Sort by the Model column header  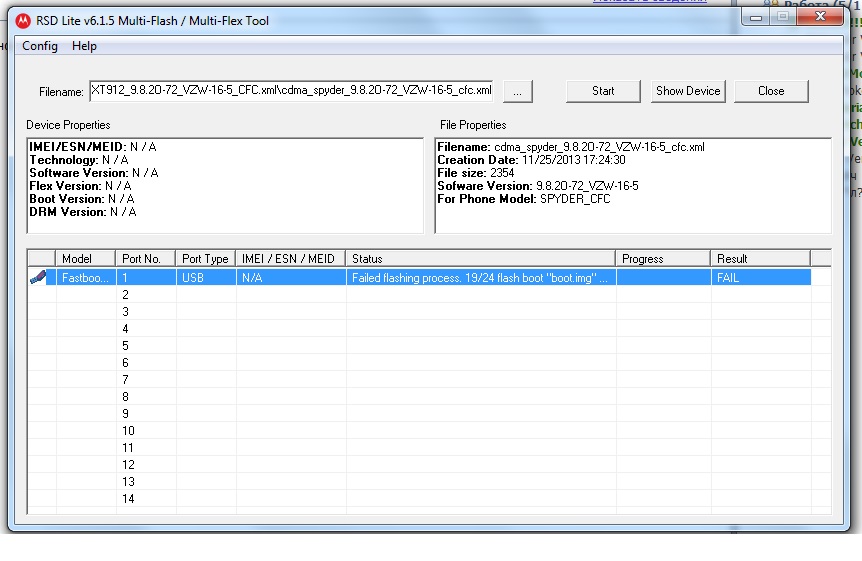pos(85,258)
